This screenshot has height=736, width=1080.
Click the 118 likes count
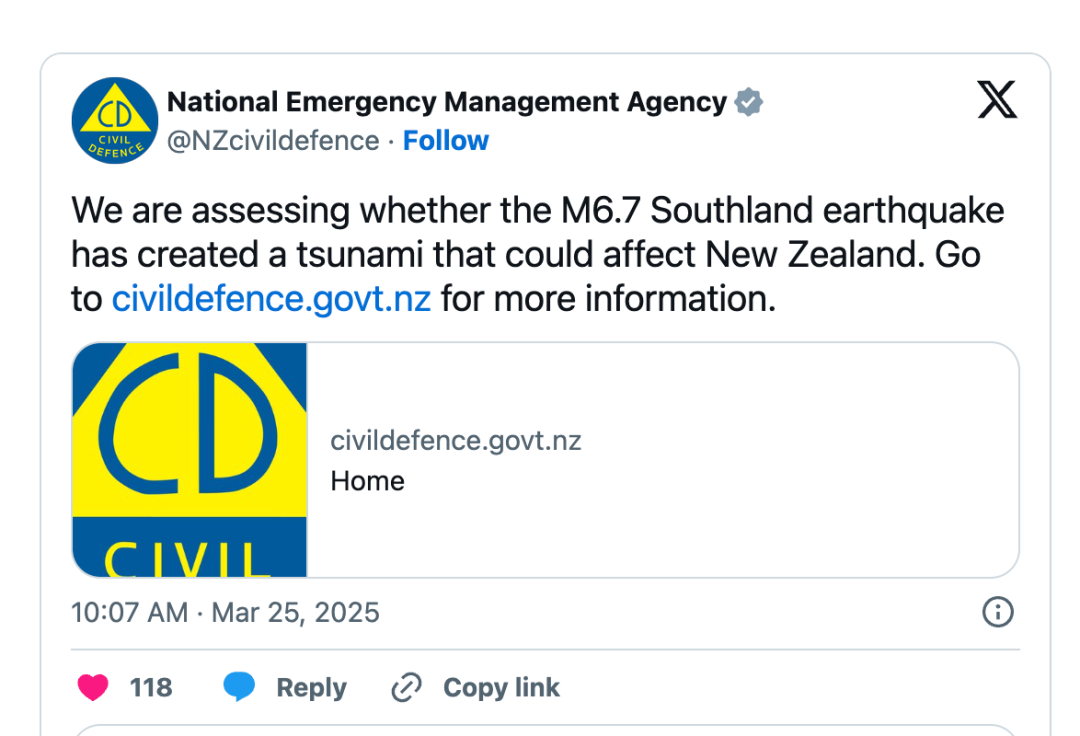[x=151, y=687]
